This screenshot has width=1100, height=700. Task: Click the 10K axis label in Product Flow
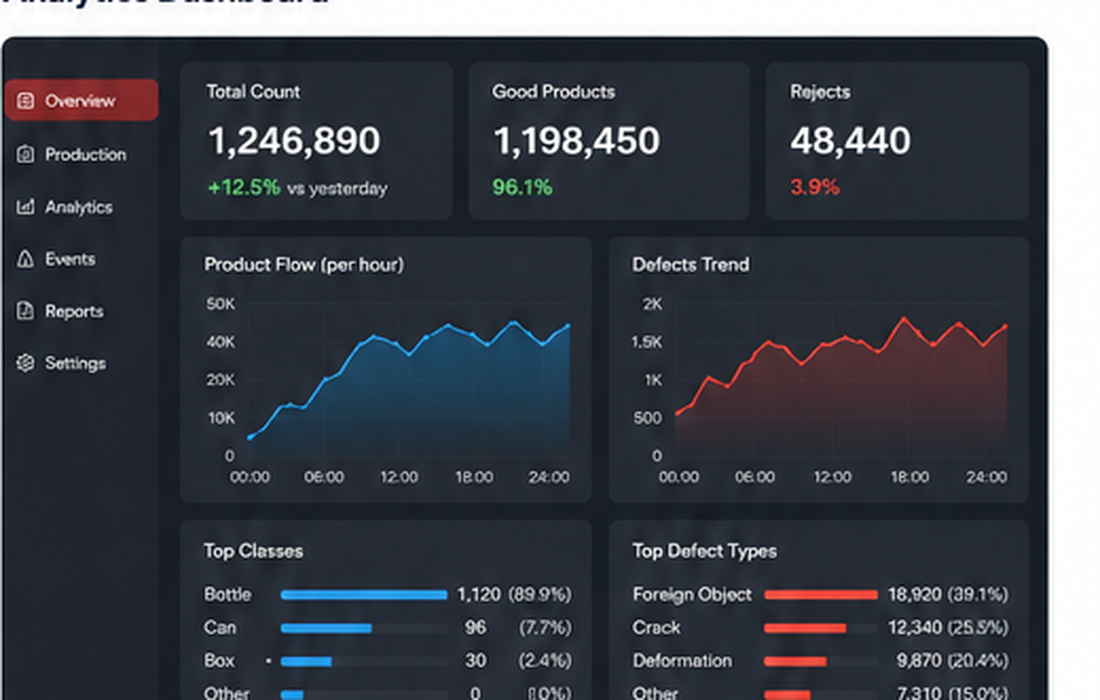(222, 418)
